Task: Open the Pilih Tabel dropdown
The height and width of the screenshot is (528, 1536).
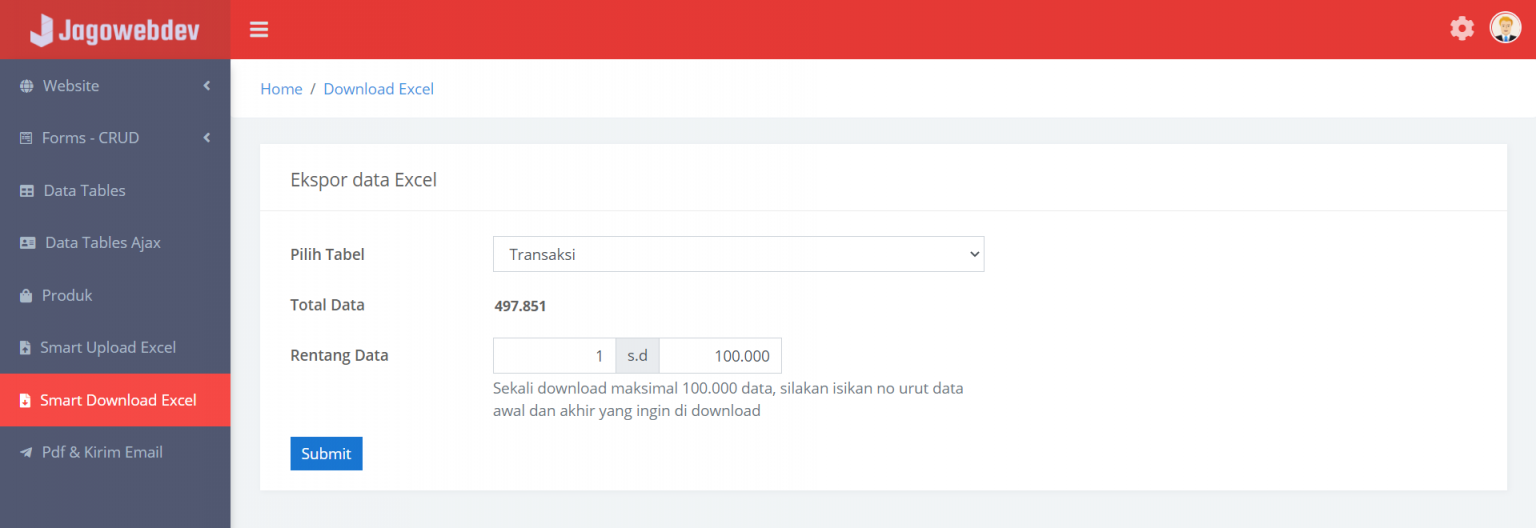Action: click(x=738, y=254)
